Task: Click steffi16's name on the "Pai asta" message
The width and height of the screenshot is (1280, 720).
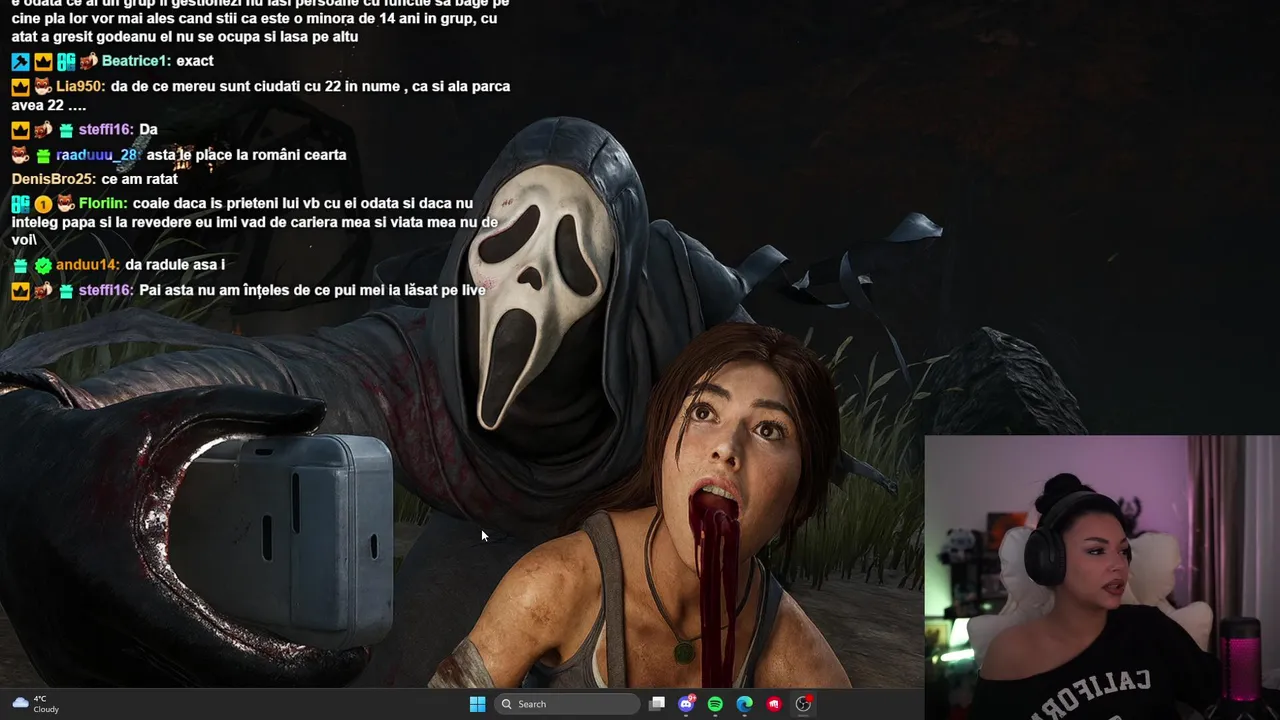Action: click(x=106, y=291)
